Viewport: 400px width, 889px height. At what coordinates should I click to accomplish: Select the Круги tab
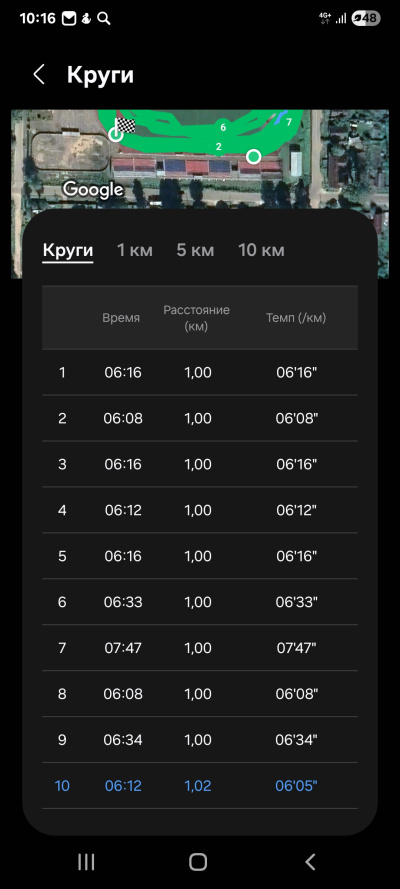click(x=68, y=250)
